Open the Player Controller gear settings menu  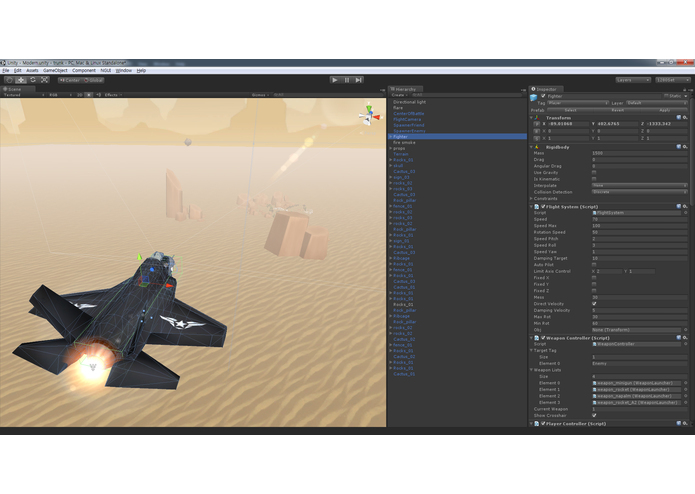[685, 424]
